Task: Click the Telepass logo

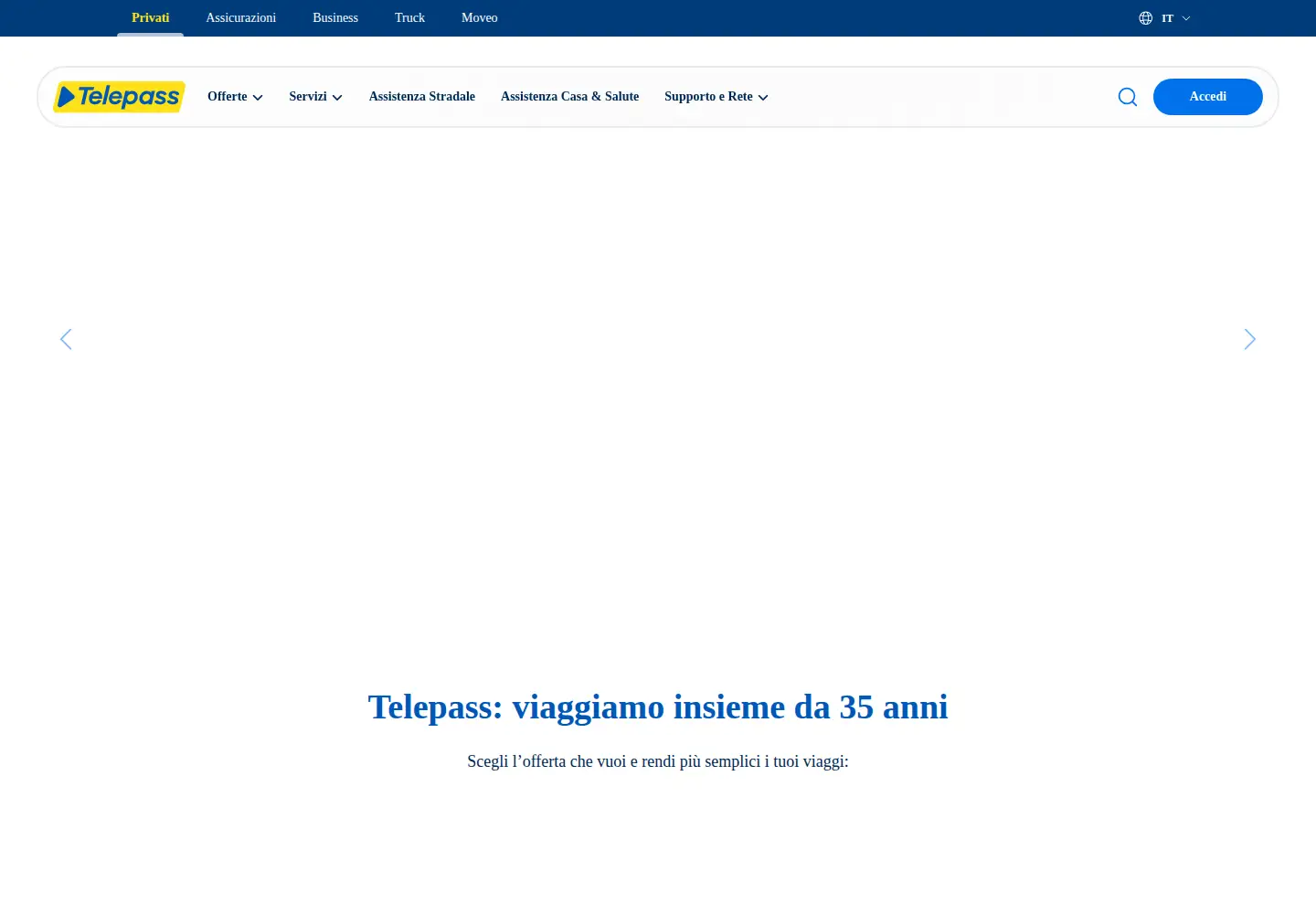Action: pyautogui.click(x=119, y=97)
